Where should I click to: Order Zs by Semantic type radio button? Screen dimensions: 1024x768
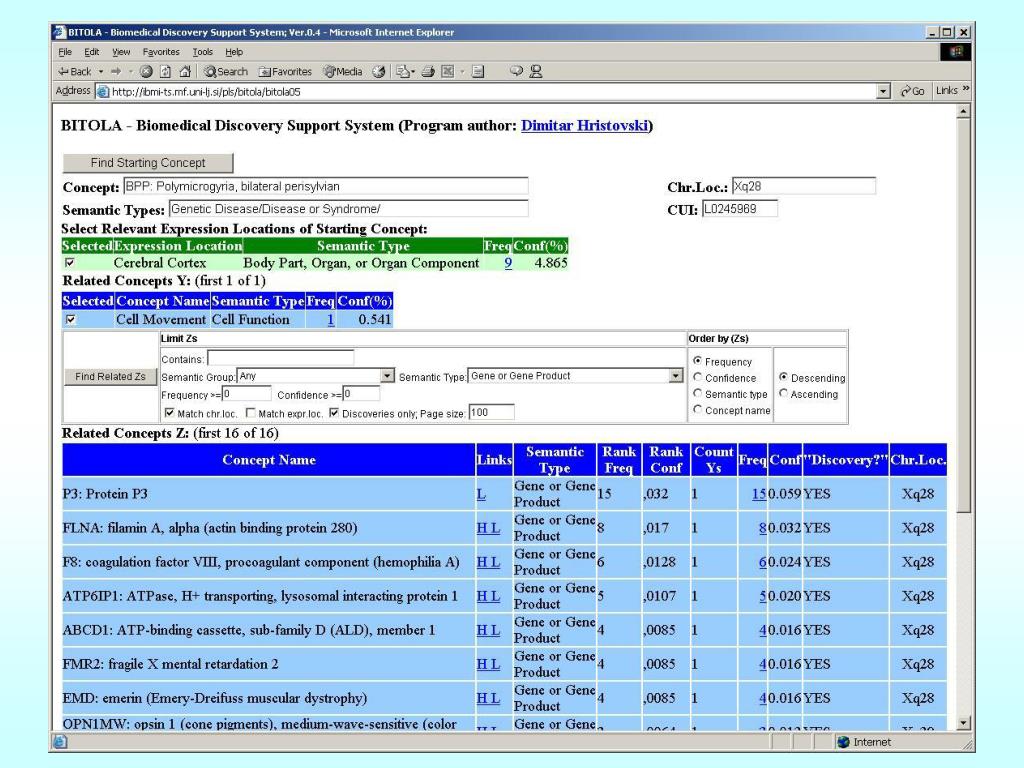click(697, 393)
